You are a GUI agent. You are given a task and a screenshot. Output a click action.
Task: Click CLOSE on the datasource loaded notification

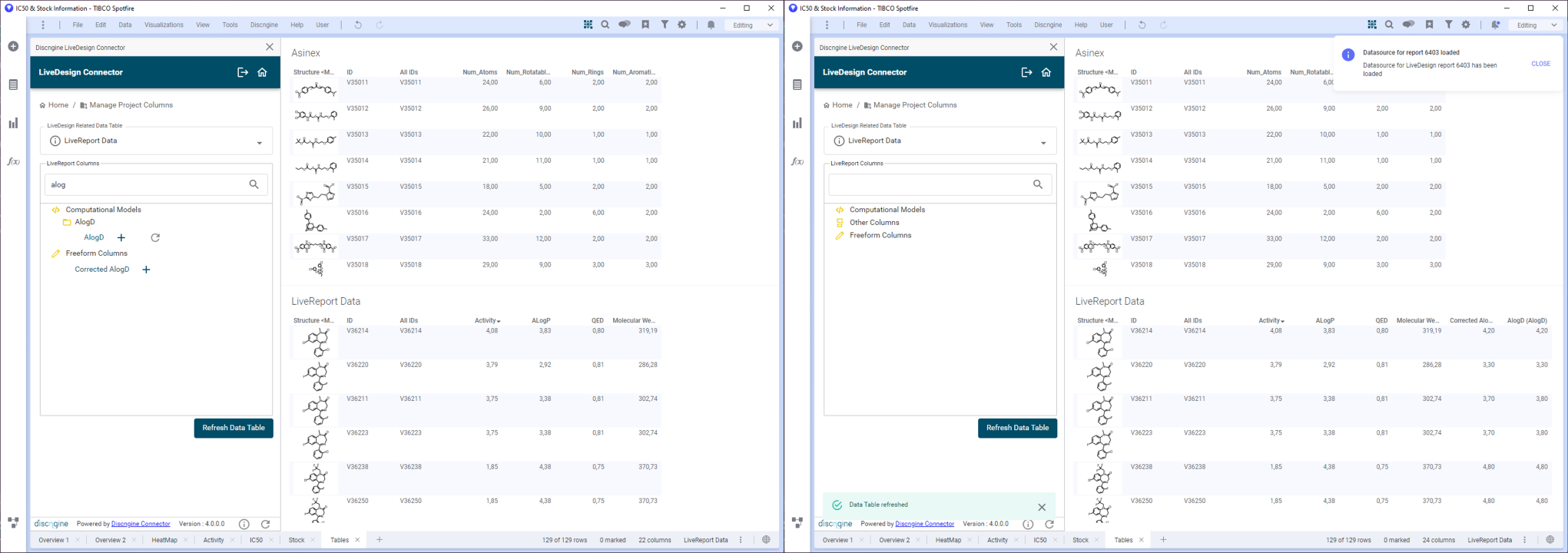pyautogui.click(x=1540, y=64)
